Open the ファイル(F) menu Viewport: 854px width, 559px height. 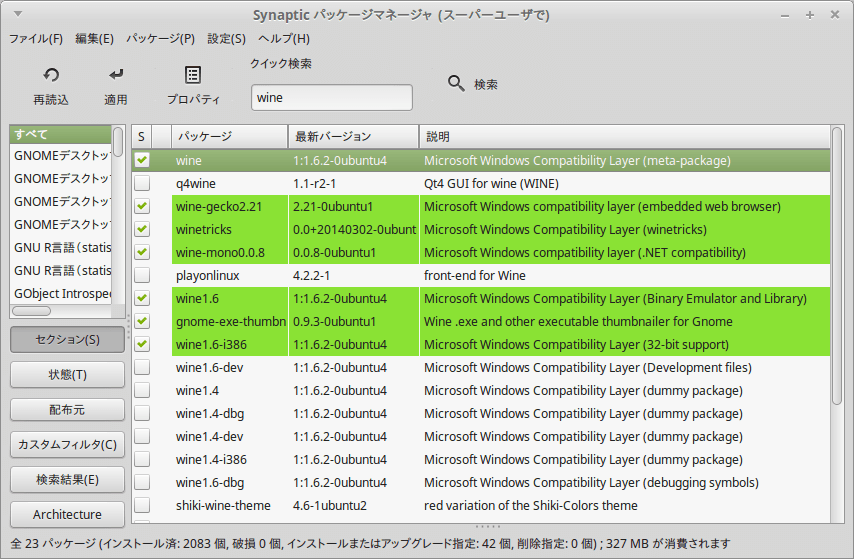36,39
